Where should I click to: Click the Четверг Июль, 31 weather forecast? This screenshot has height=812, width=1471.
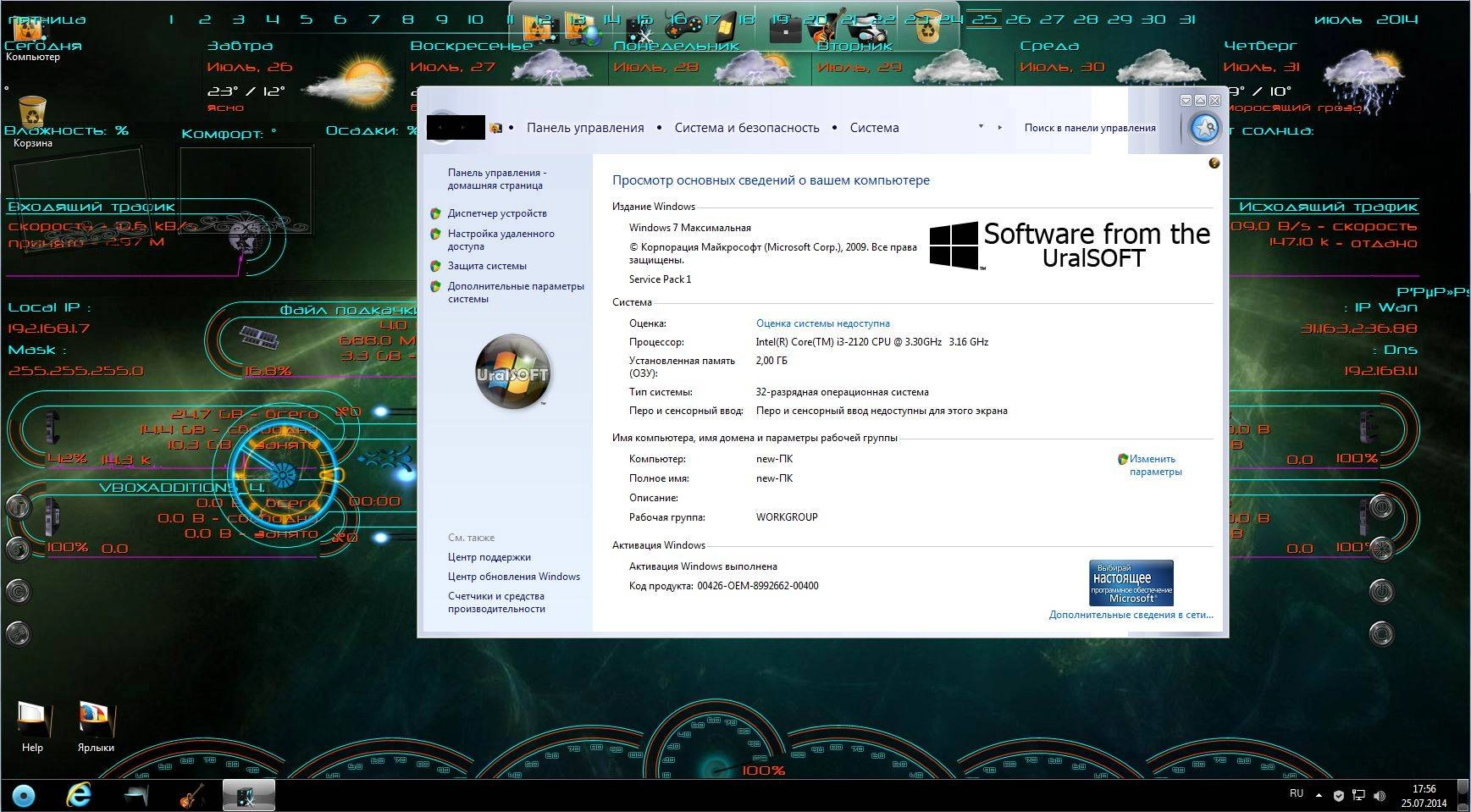[1313, 78]
